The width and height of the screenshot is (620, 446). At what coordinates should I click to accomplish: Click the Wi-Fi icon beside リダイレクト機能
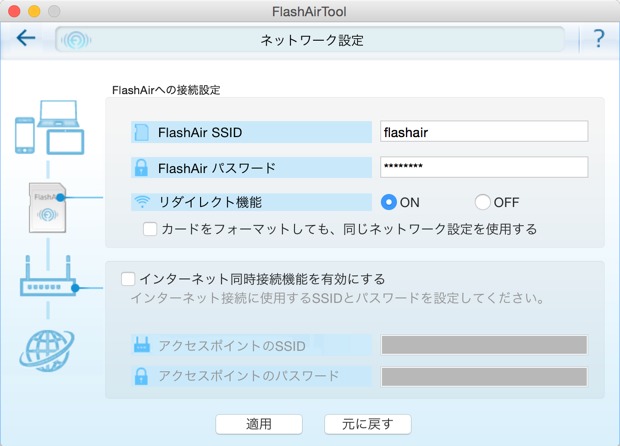(x=142, y=202)
